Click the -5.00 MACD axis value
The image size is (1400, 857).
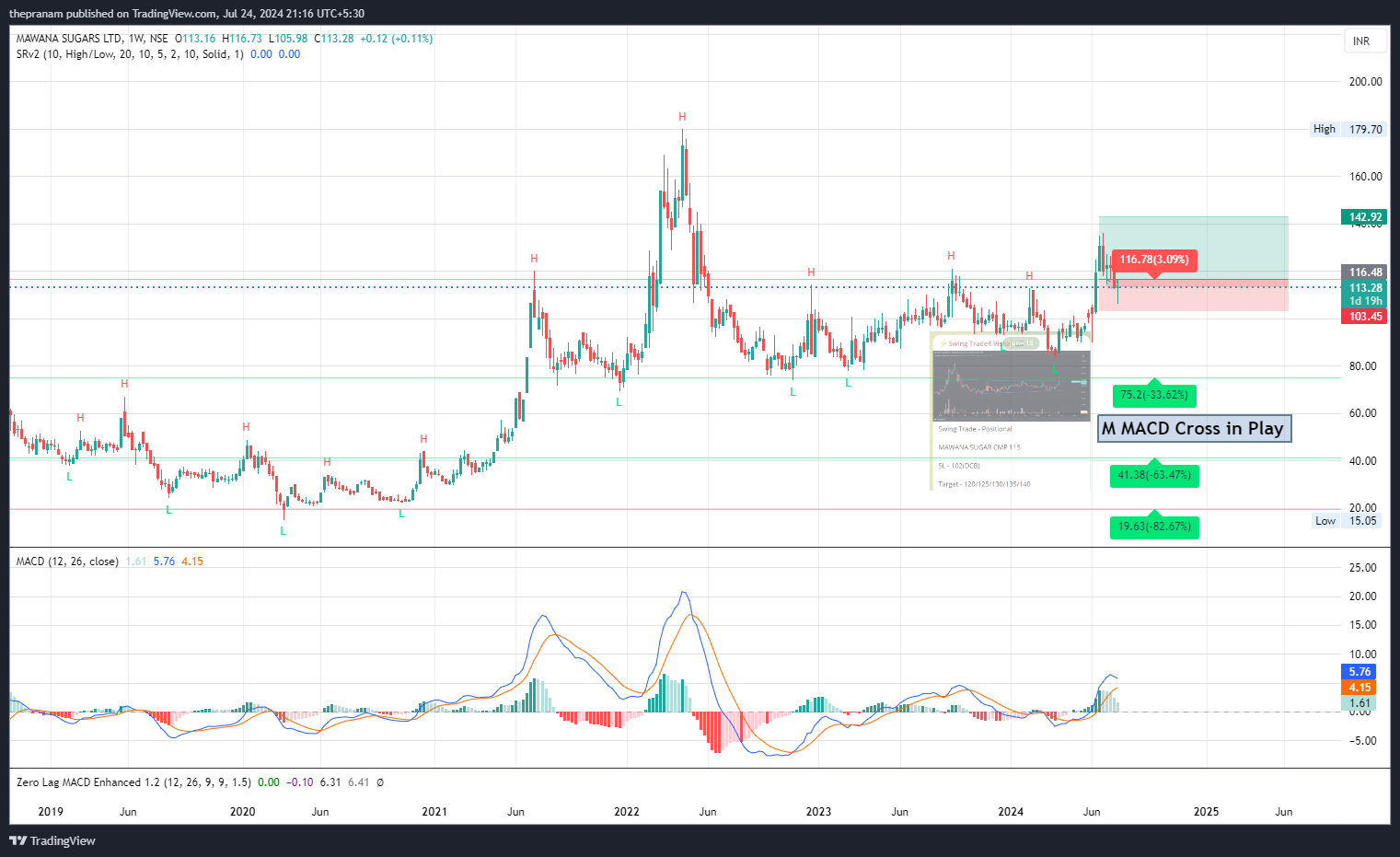(x=1363, y=741)
